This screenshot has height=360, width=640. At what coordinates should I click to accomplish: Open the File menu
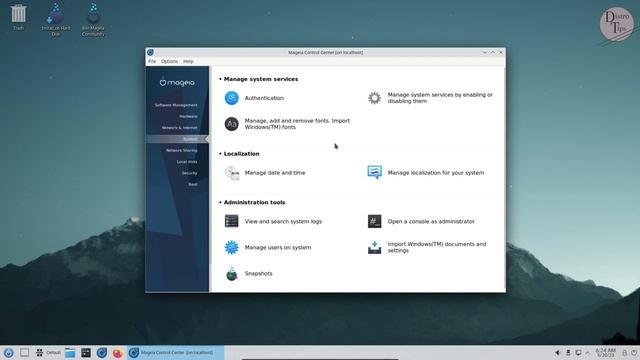tap(152, 61)
